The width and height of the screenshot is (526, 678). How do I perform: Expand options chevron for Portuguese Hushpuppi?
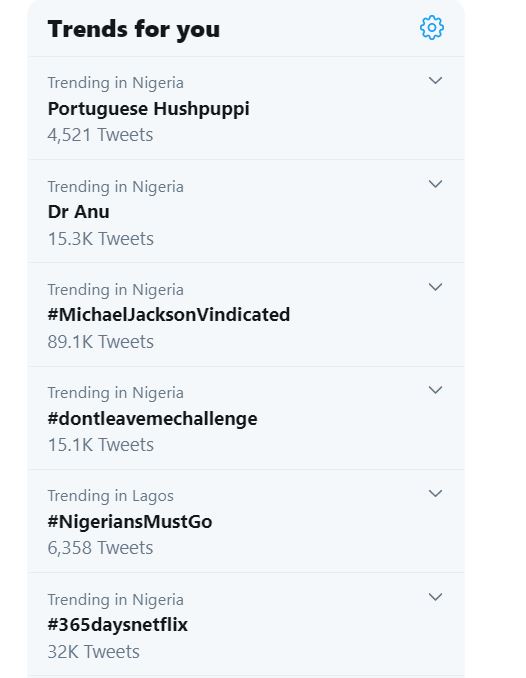coord(435,80)
